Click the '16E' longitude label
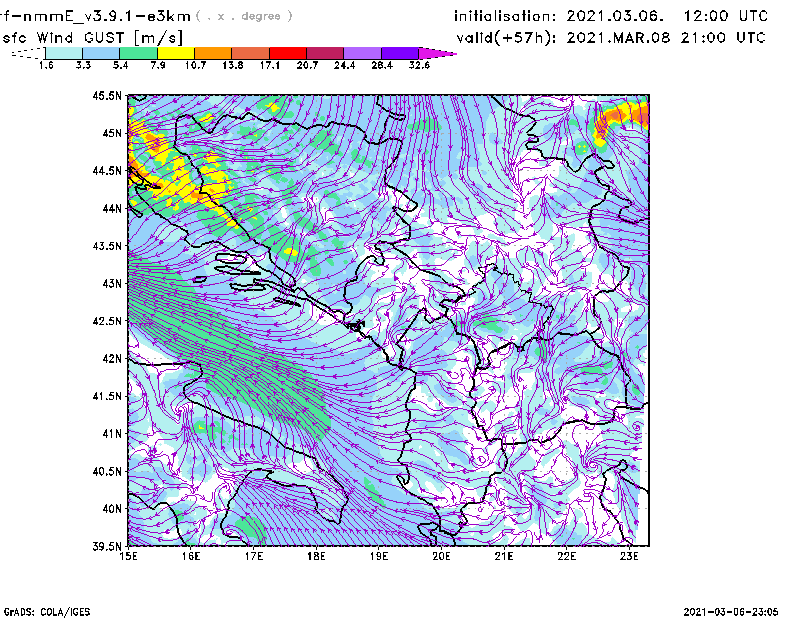Screen dimensions: 800x618 point(191,556)
